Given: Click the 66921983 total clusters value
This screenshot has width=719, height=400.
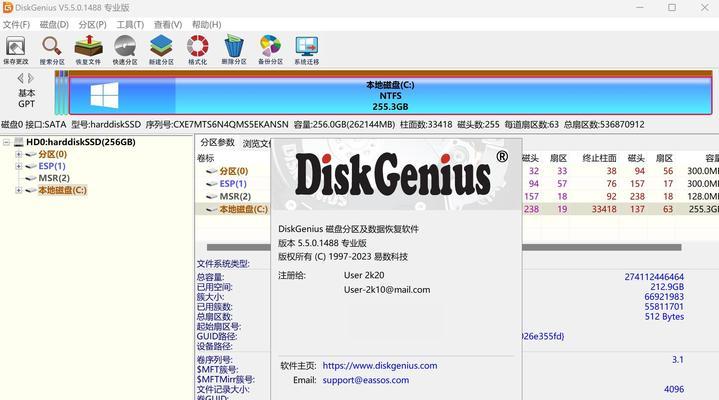Looking at the screenshot, I should point(664,297).
